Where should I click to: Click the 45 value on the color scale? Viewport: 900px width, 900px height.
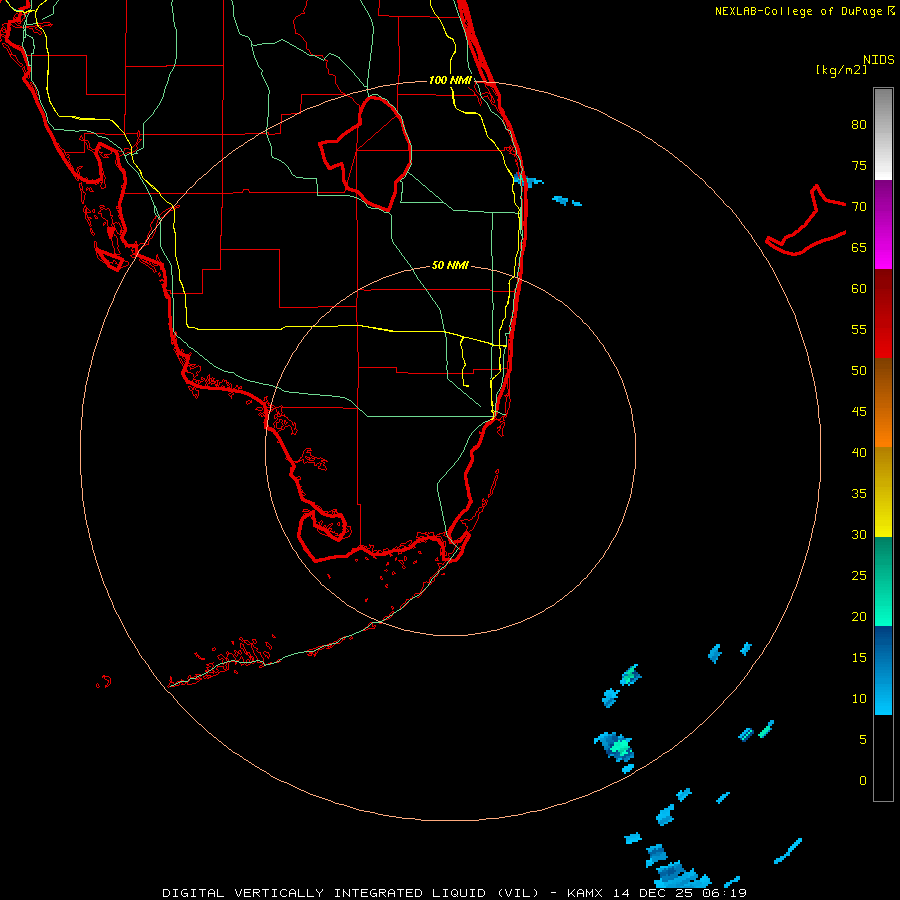(859, 412)
